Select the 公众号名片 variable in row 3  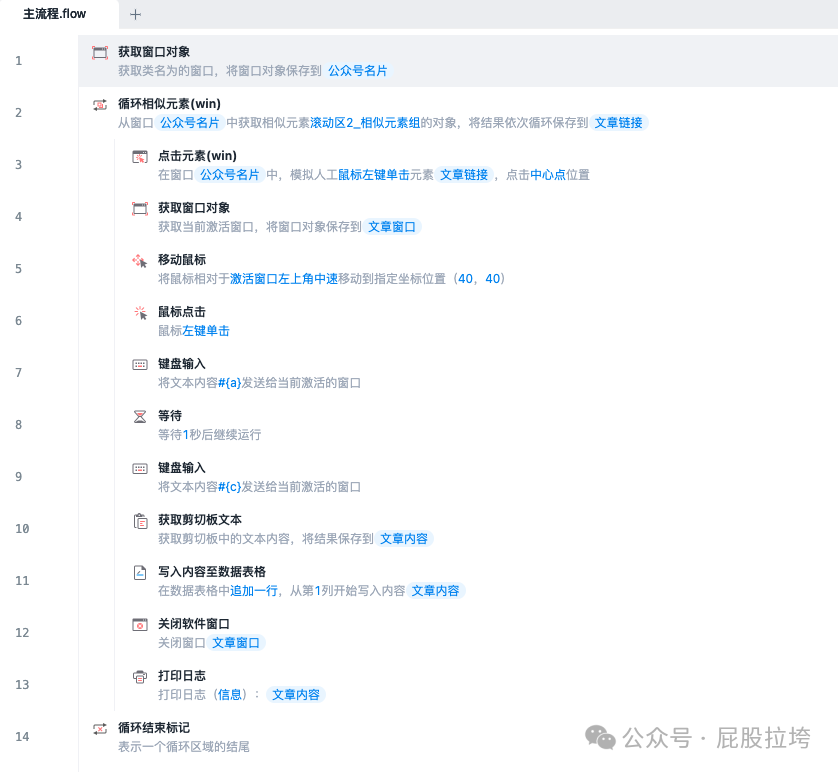pyautogui.click(x=230, y=175)
